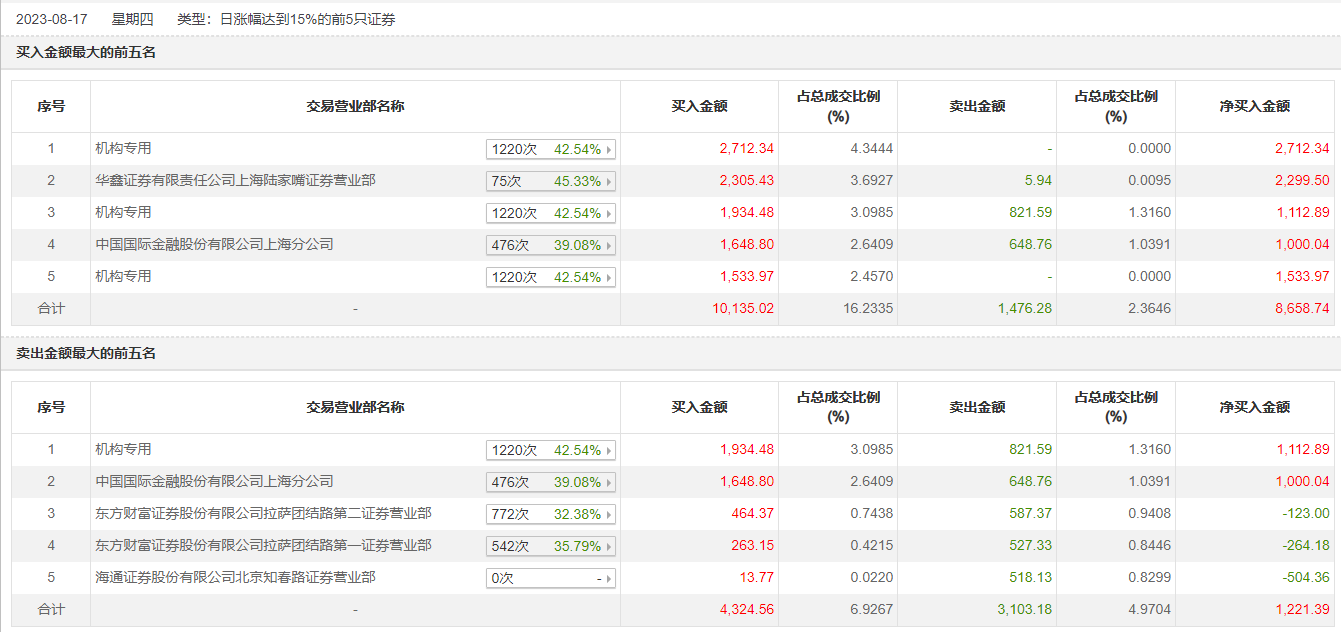Expand the 75次 45.33% dropdown
Image resolution: width=1341 pixels, height=632 pixels.
550,181
